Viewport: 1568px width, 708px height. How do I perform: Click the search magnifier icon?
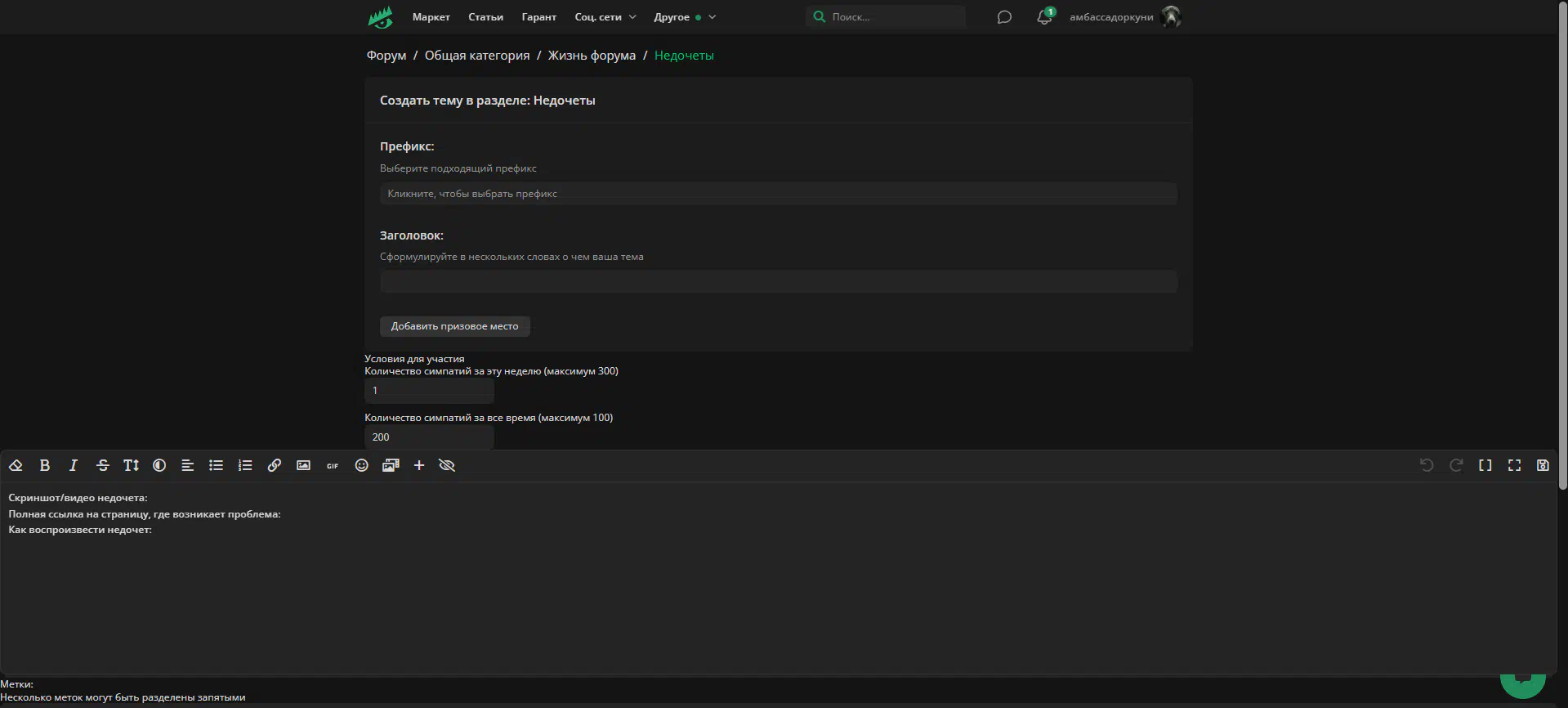click(x=820, y=16)
